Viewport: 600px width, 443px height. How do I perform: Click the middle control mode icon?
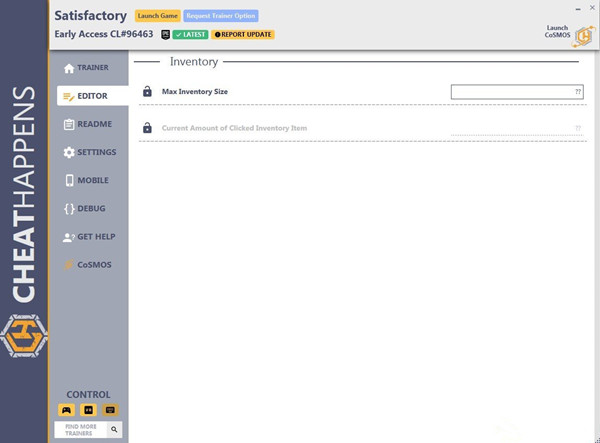[88, 410]
